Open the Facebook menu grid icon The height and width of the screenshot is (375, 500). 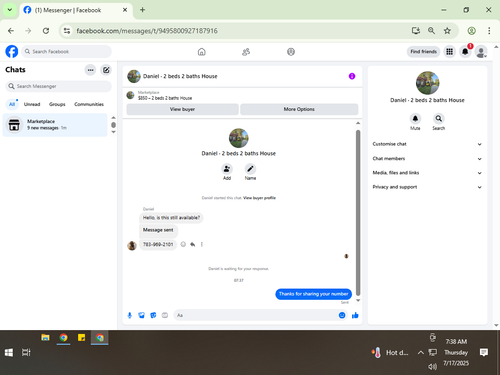coord(450,52)
